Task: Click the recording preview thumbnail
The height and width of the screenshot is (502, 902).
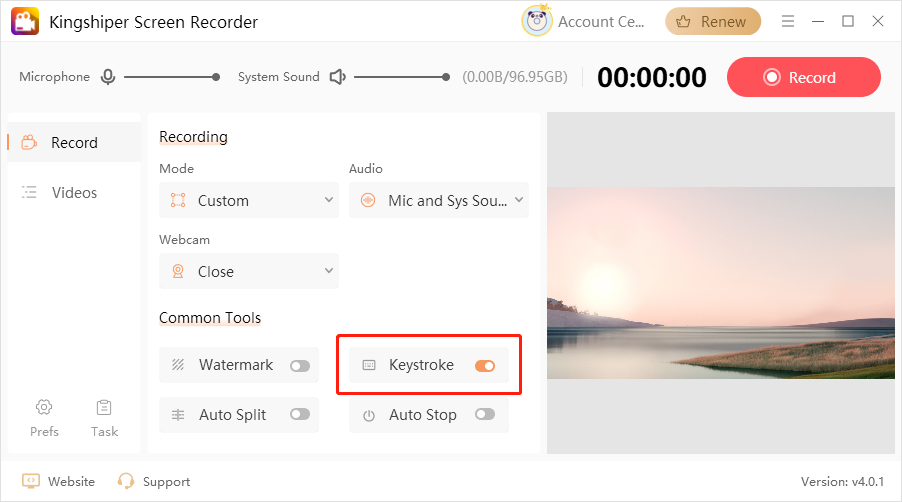Action: tap(721, 282)
